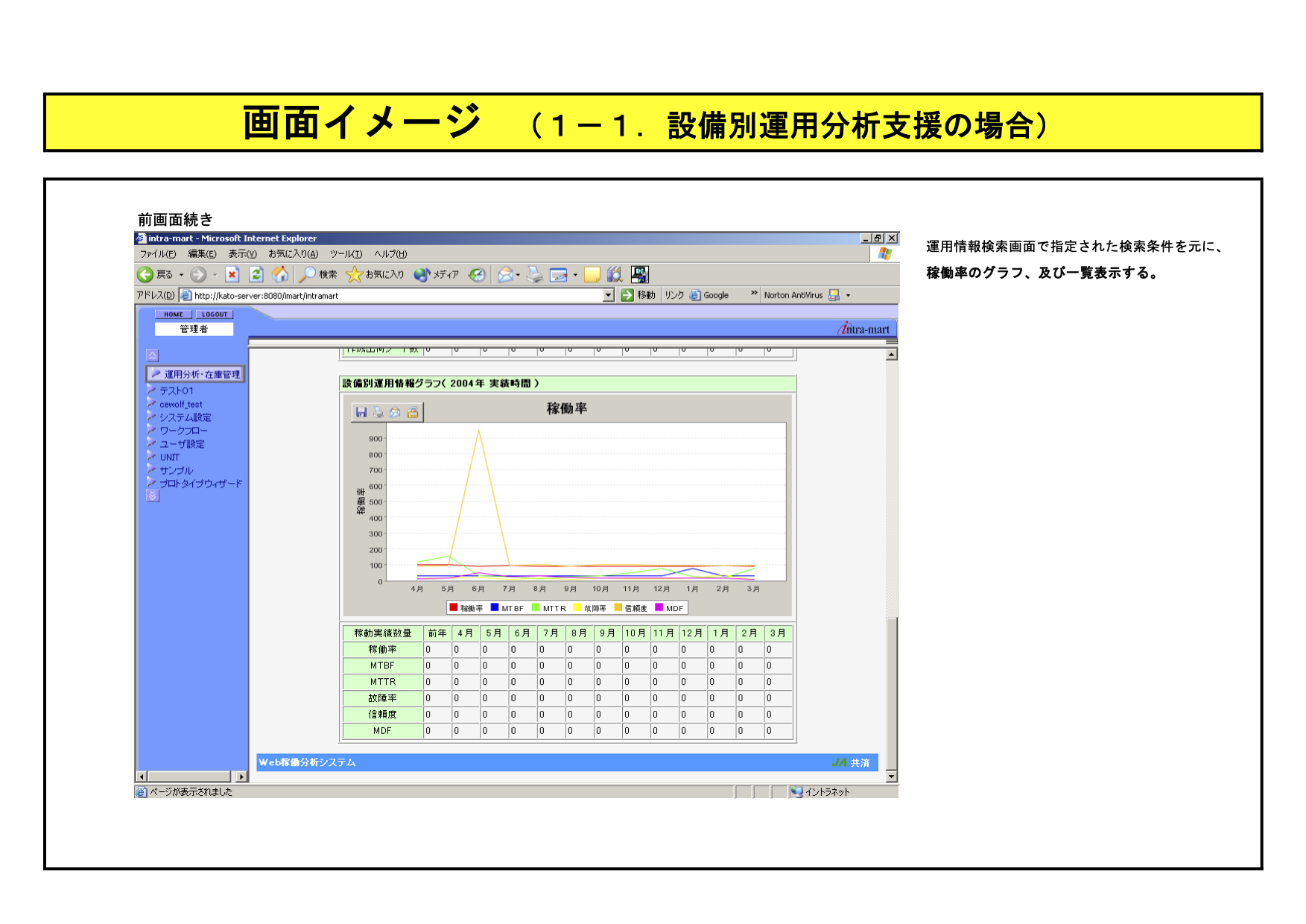Click the URL address input field
The width and height of the screenshot is (1306, 924).
tap(395, 296)
